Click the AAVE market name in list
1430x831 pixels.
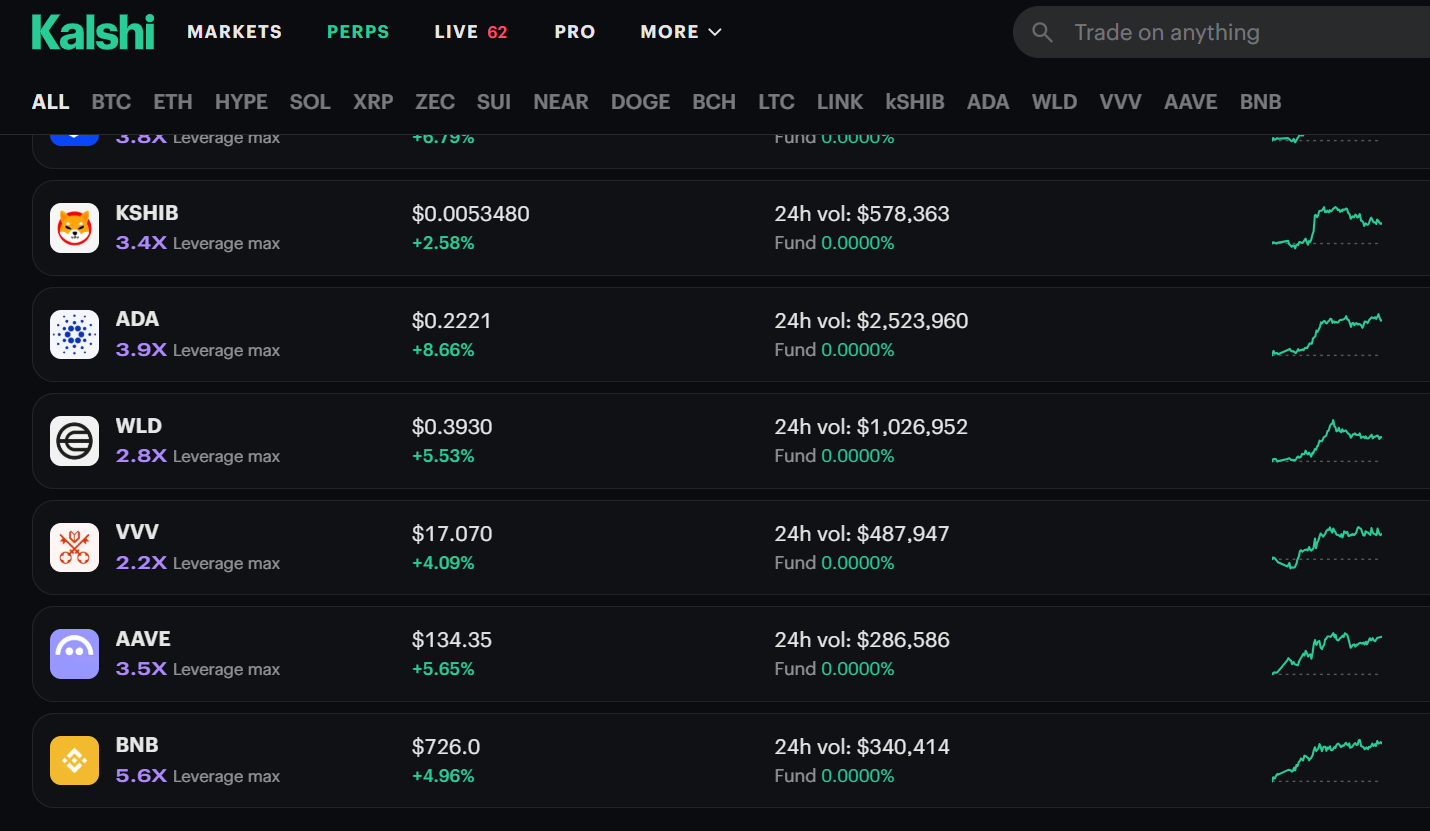[143, 639]
